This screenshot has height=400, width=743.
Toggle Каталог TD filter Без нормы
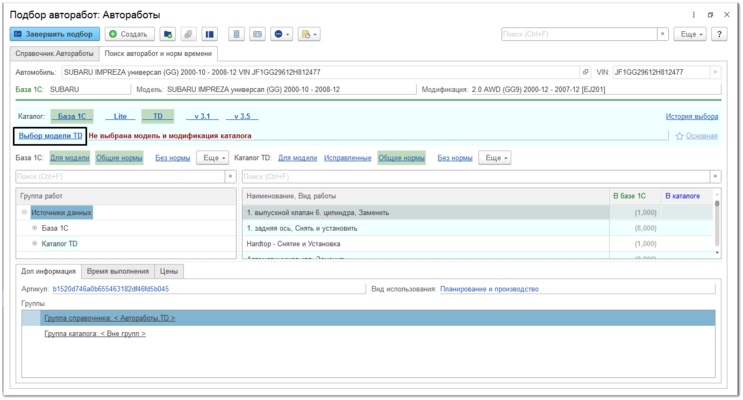[x=455, y=158]
